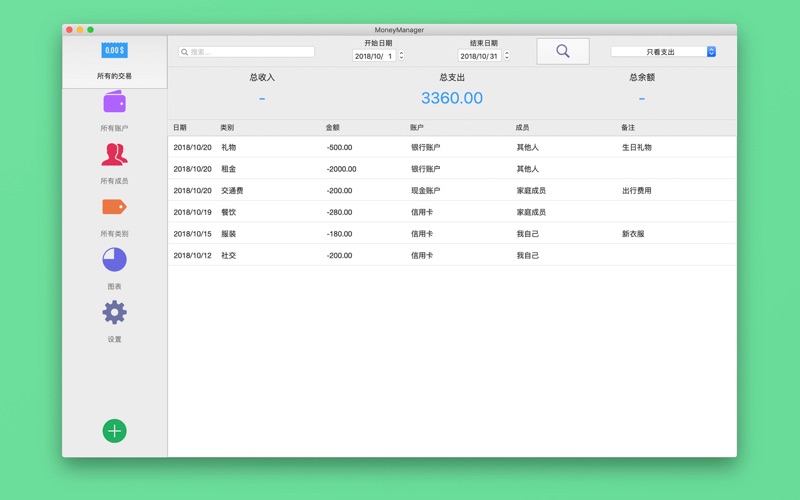Select the 餐饮 -280.00 transaction row
Screen dimensions: 800x500
(x=450, y=212)
